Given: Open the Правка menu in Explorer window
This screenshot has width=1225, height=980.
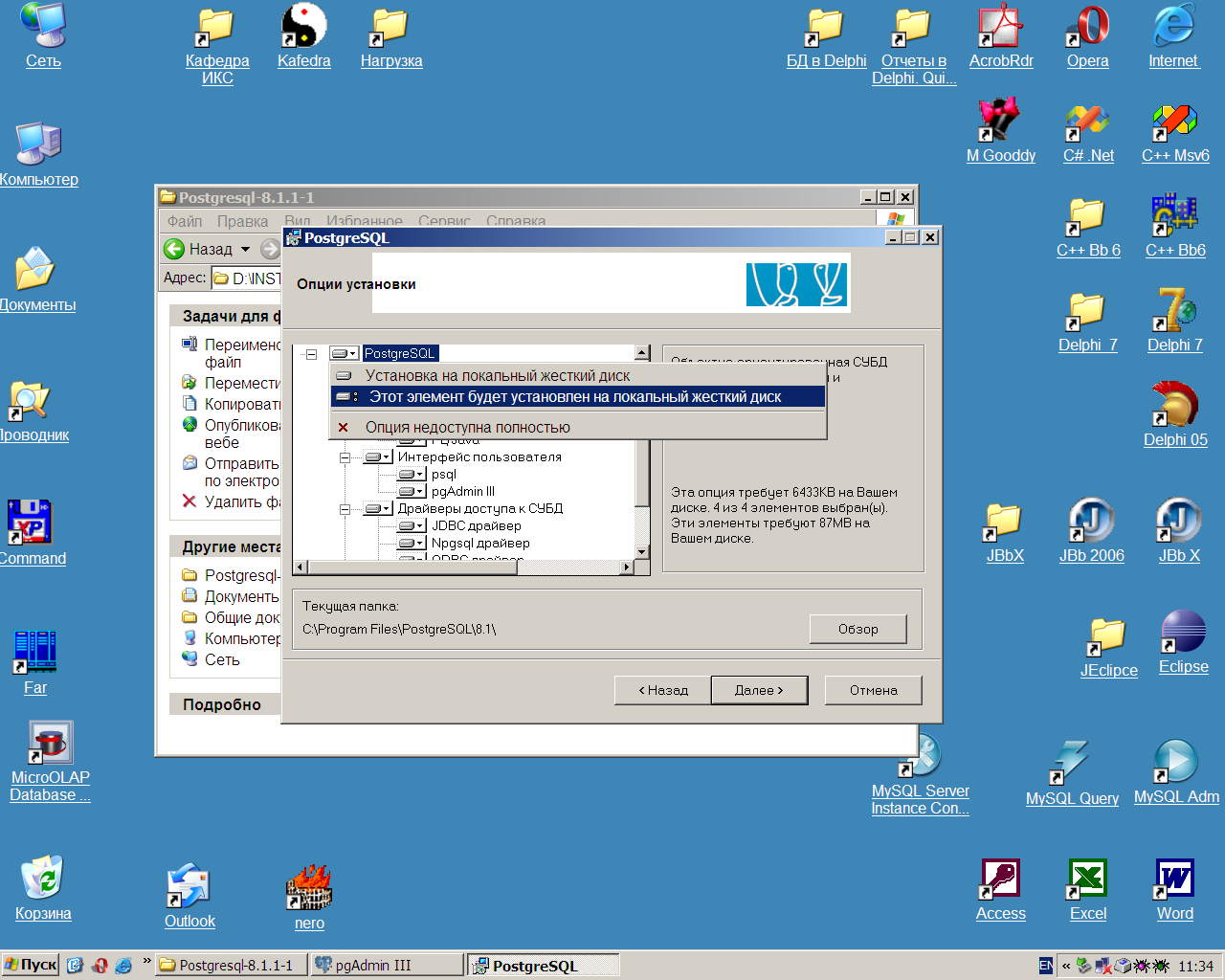Looking at the screenshot, I should (x=242, y=221).
